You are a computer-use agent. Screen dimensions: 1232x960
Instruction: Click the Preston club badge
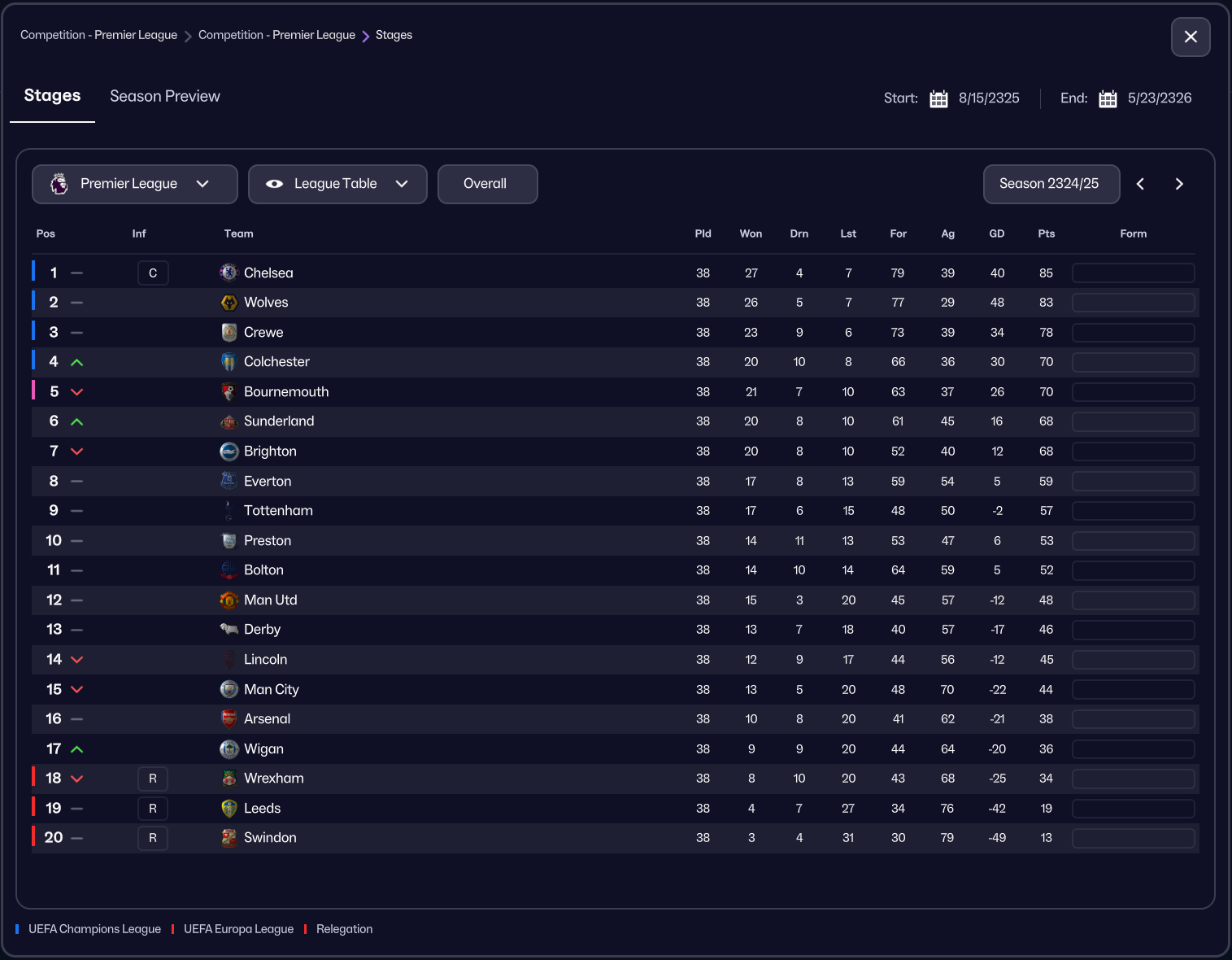(x=229, y=540)
